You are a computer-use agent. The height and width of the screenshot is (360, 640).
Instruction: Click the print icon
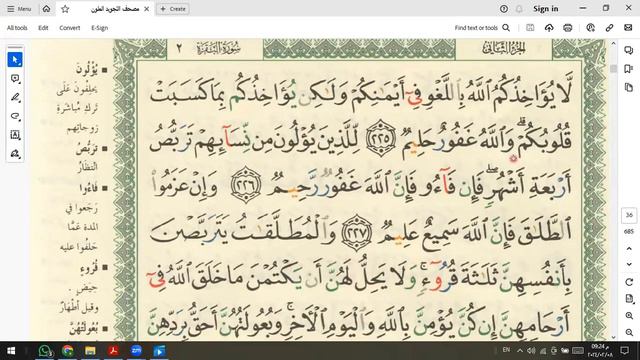568,28
